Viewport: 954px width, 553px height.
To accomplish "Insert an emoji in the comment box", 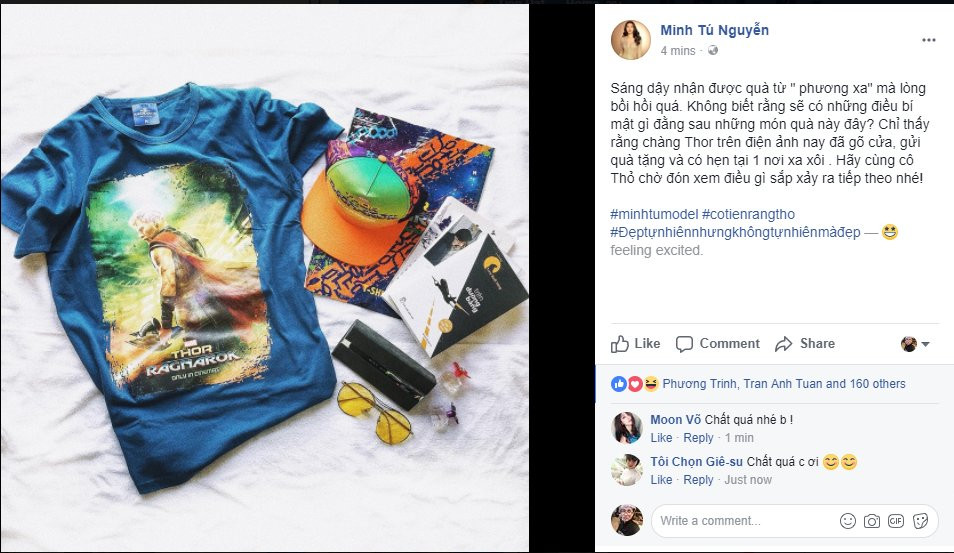I will coord(848,521).
